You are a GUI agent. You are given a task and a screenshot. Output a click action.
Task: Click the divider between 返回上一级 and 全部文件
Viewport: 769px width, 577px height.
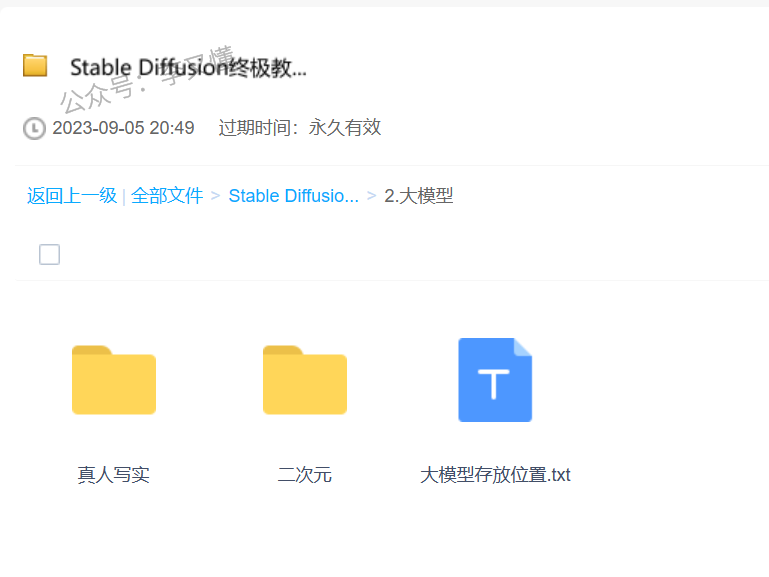pyautogui.click(x=124, y=196)
